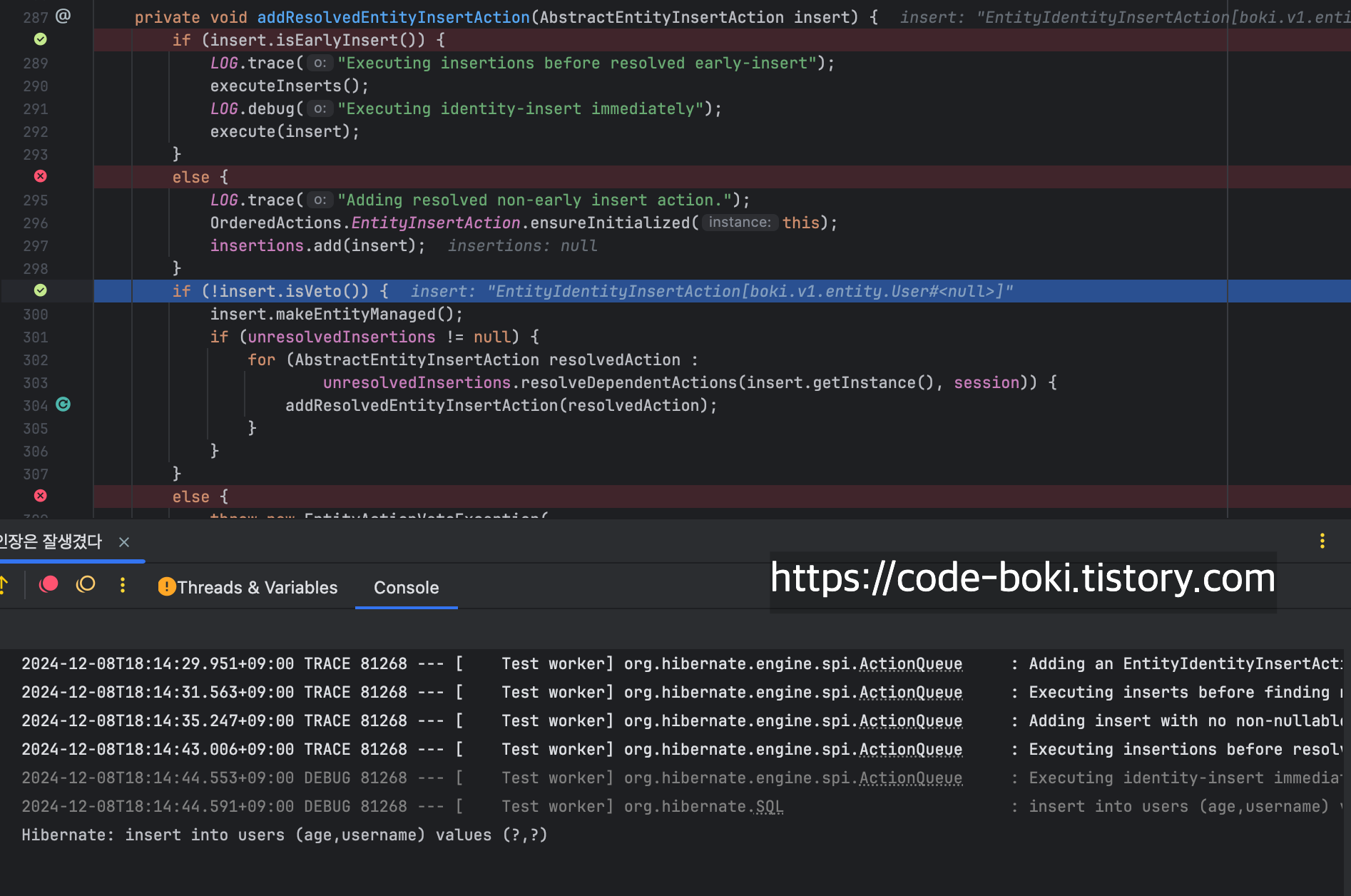Open ActionQueue link in the 18:14:44.553 DEBUG line

911,778
